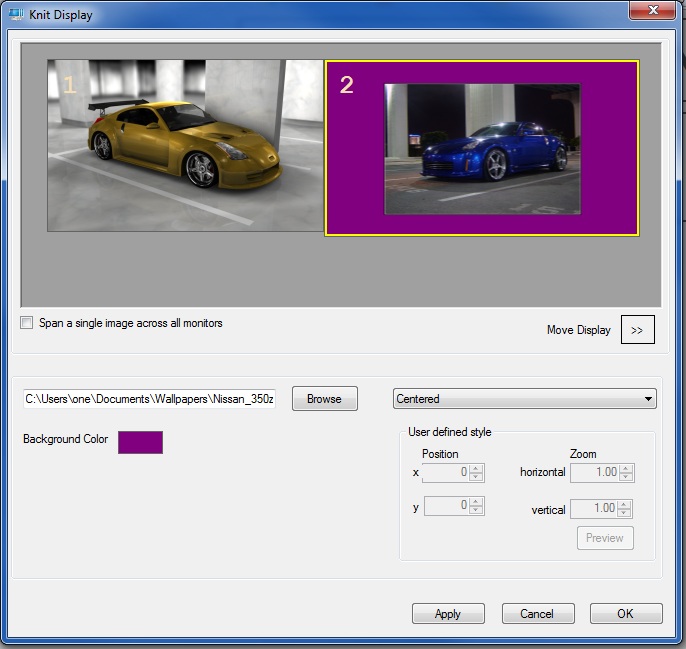
Task: Decrease vertical Zoom with down arrow
Action: click(624, 513)
